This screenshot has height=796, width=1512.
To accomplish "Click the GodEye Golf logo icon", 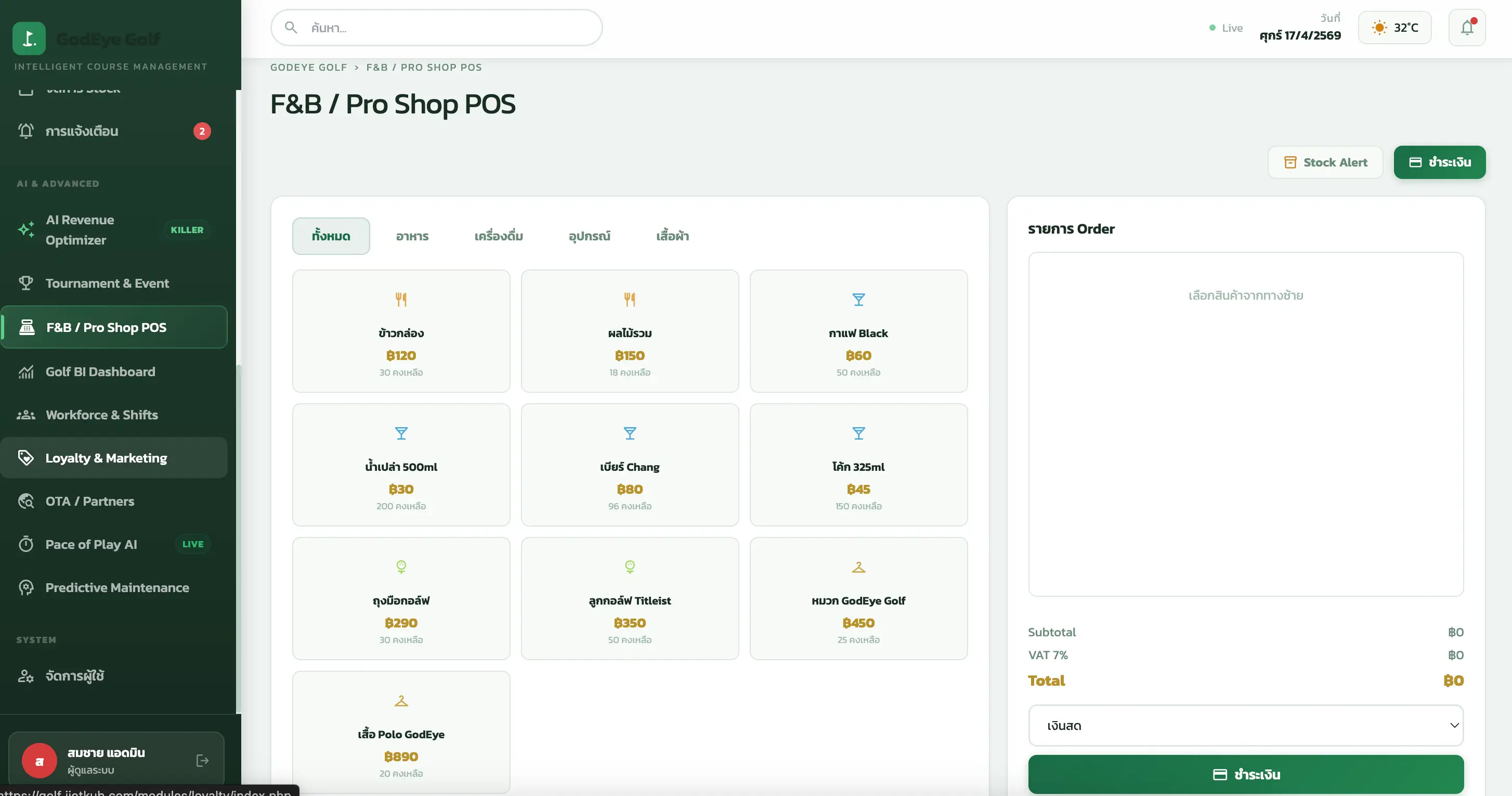I will 29,38.
